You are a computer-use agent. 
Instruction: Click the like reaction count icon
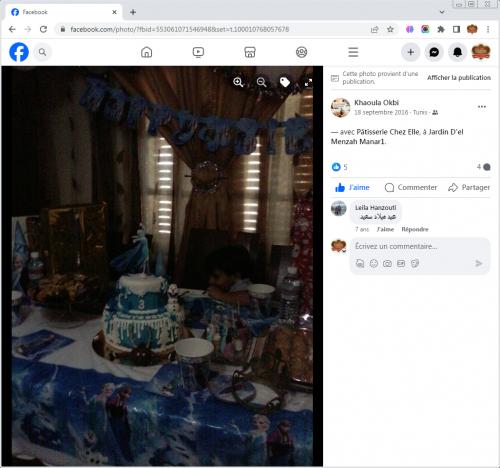pyautogui.click(x=336, y=167)
